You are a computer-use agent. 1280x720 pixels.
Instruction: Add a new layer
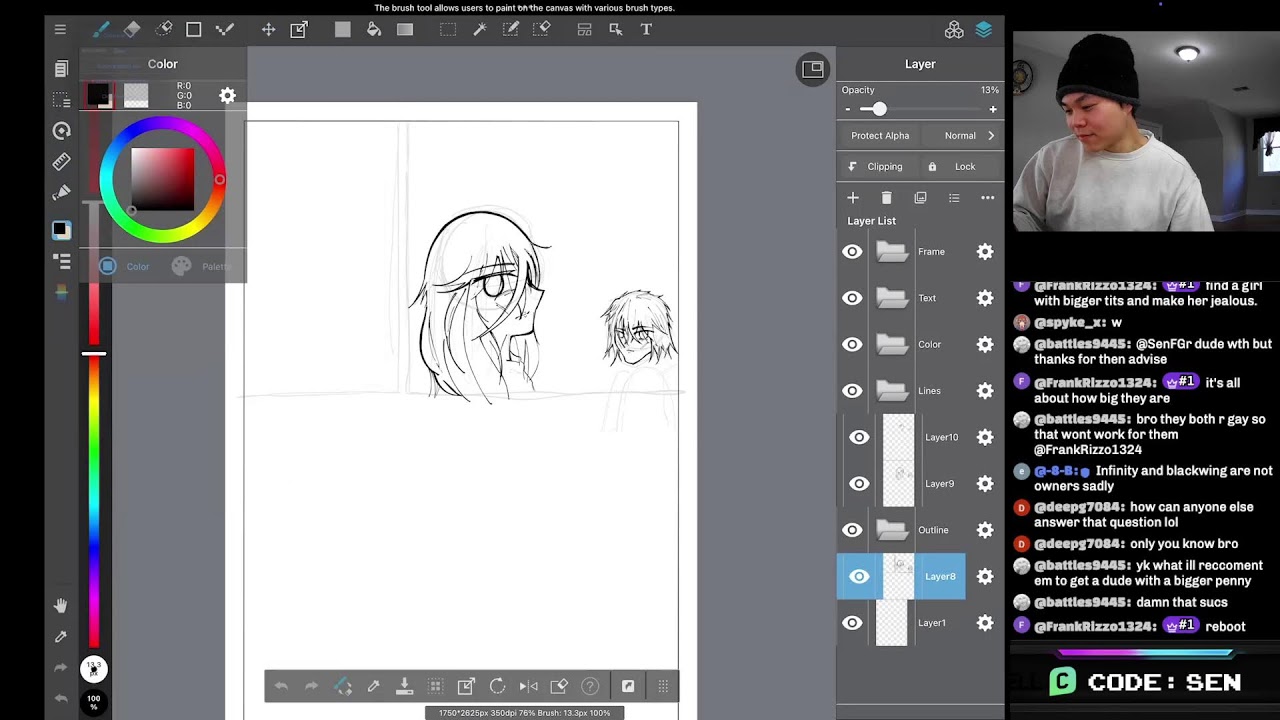click(853, 198)
